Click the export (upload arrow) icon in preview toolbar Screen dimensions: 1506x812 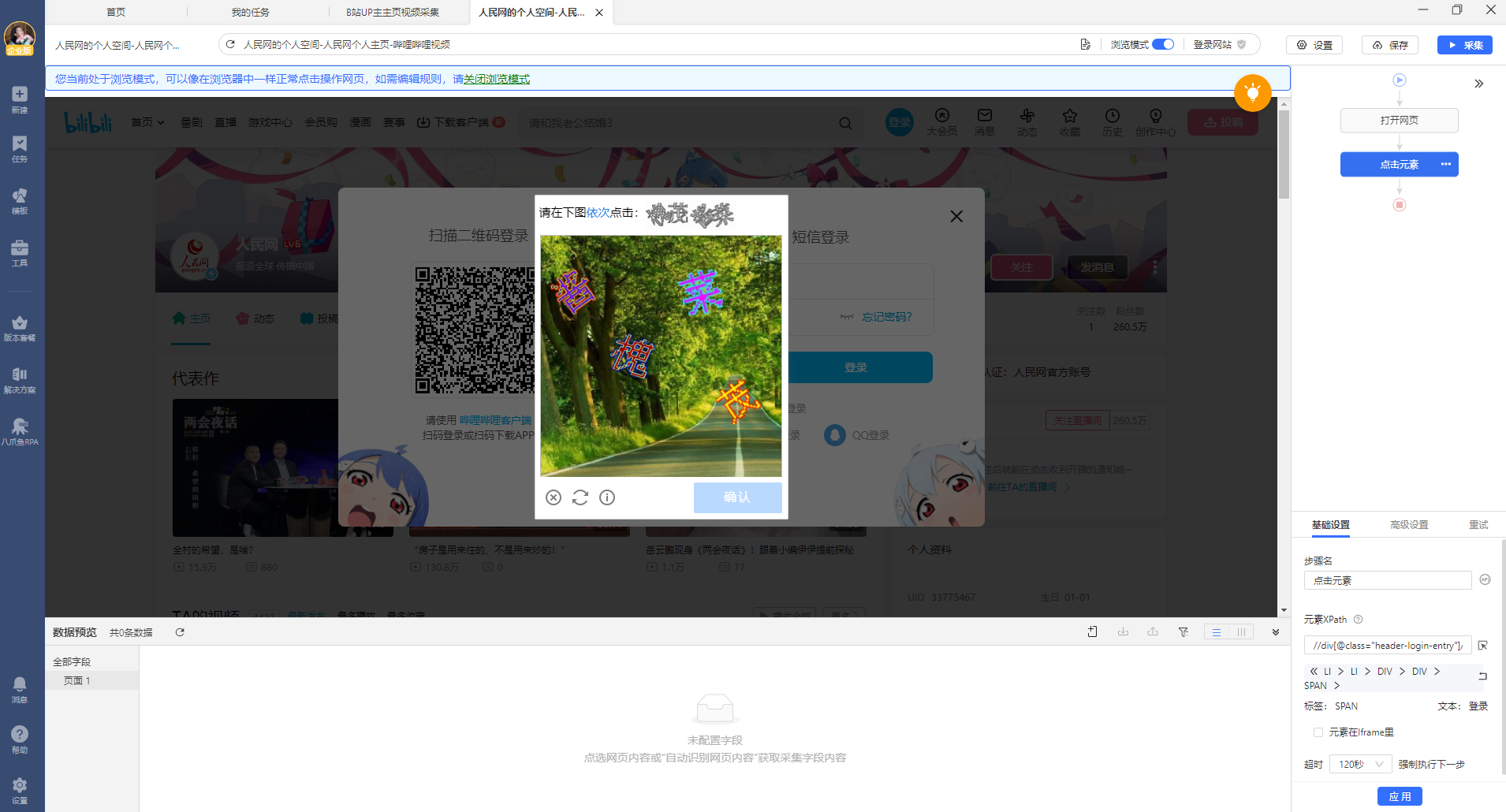[1153, 632]
